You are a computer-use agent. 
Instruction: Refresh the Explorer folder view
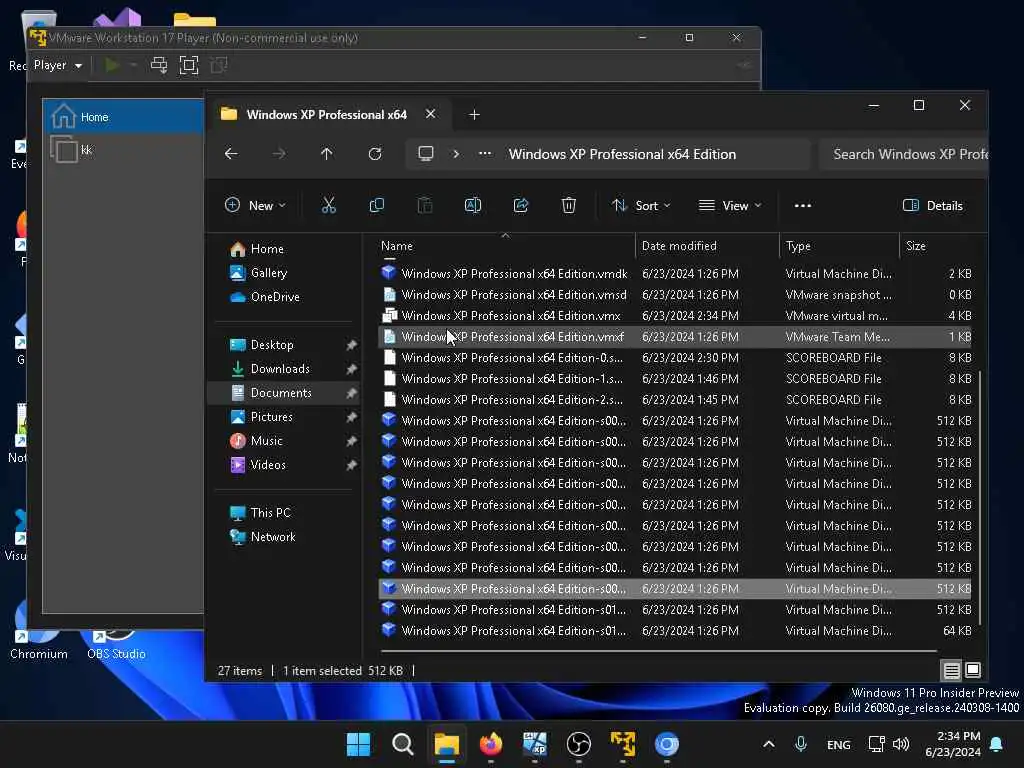point(375,154)
